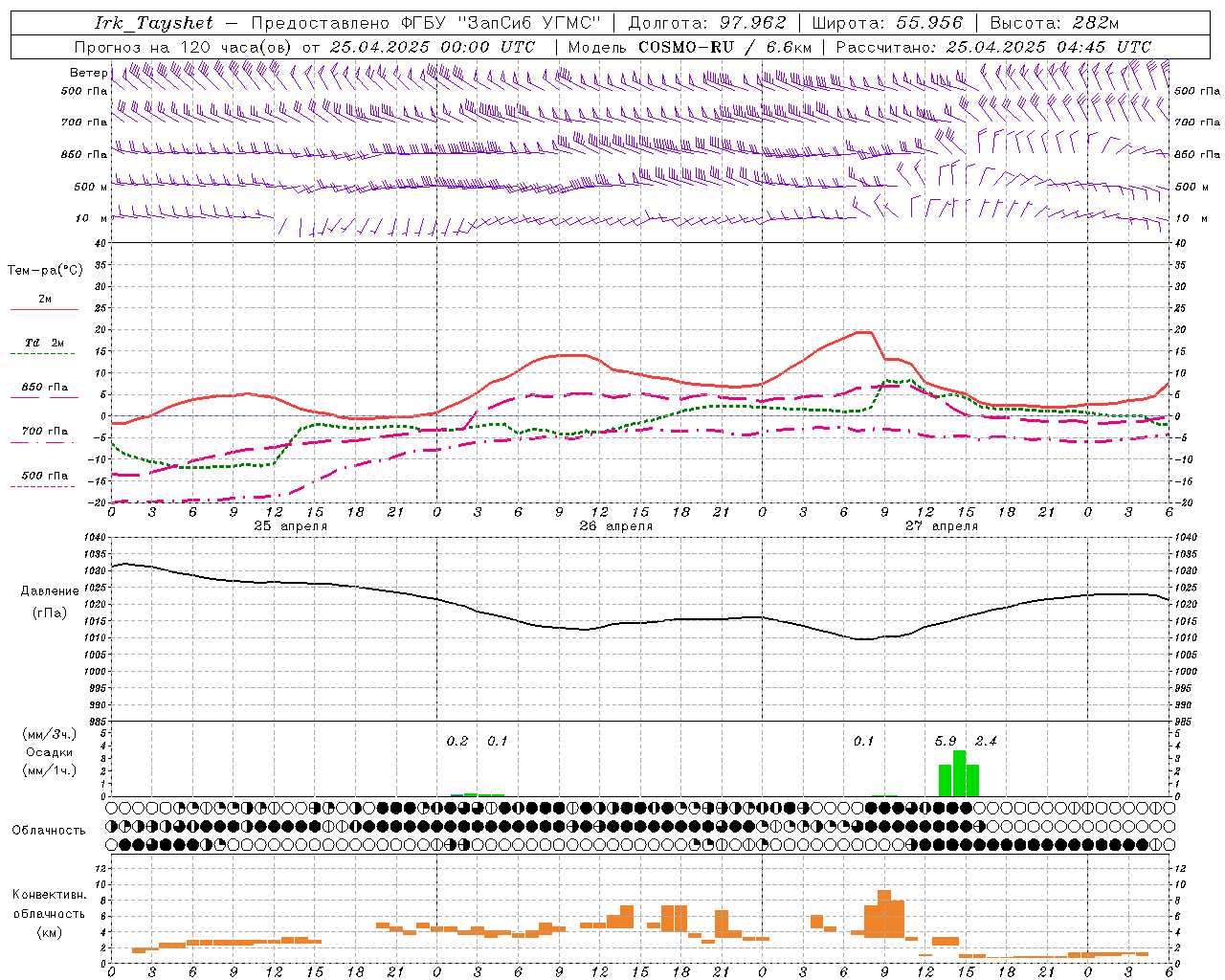1225x980 pixels.
Task: Click the 'Ветер' wind panel label
Action: click(x=88, y=73)
